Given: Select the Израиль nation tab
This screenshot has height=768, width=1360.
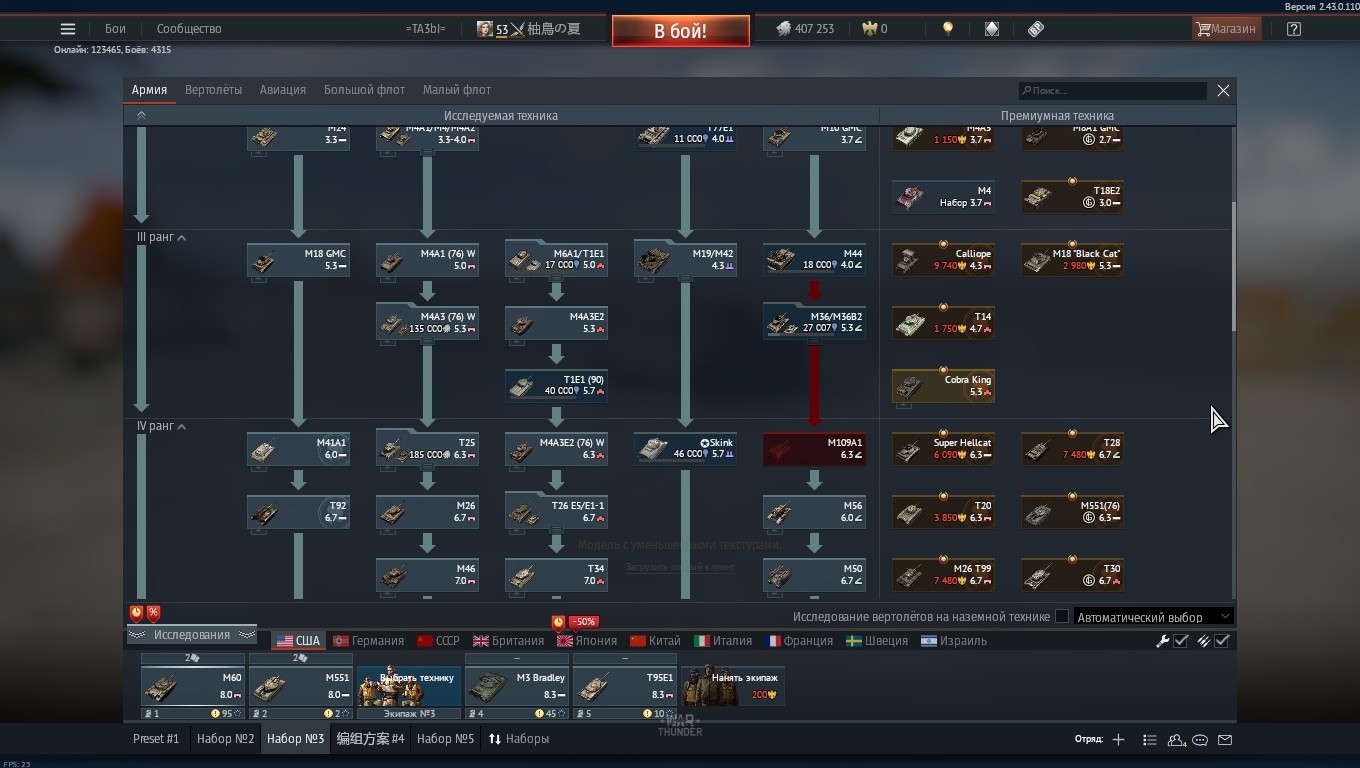Looking at the screenshot, I should (954, 641).
